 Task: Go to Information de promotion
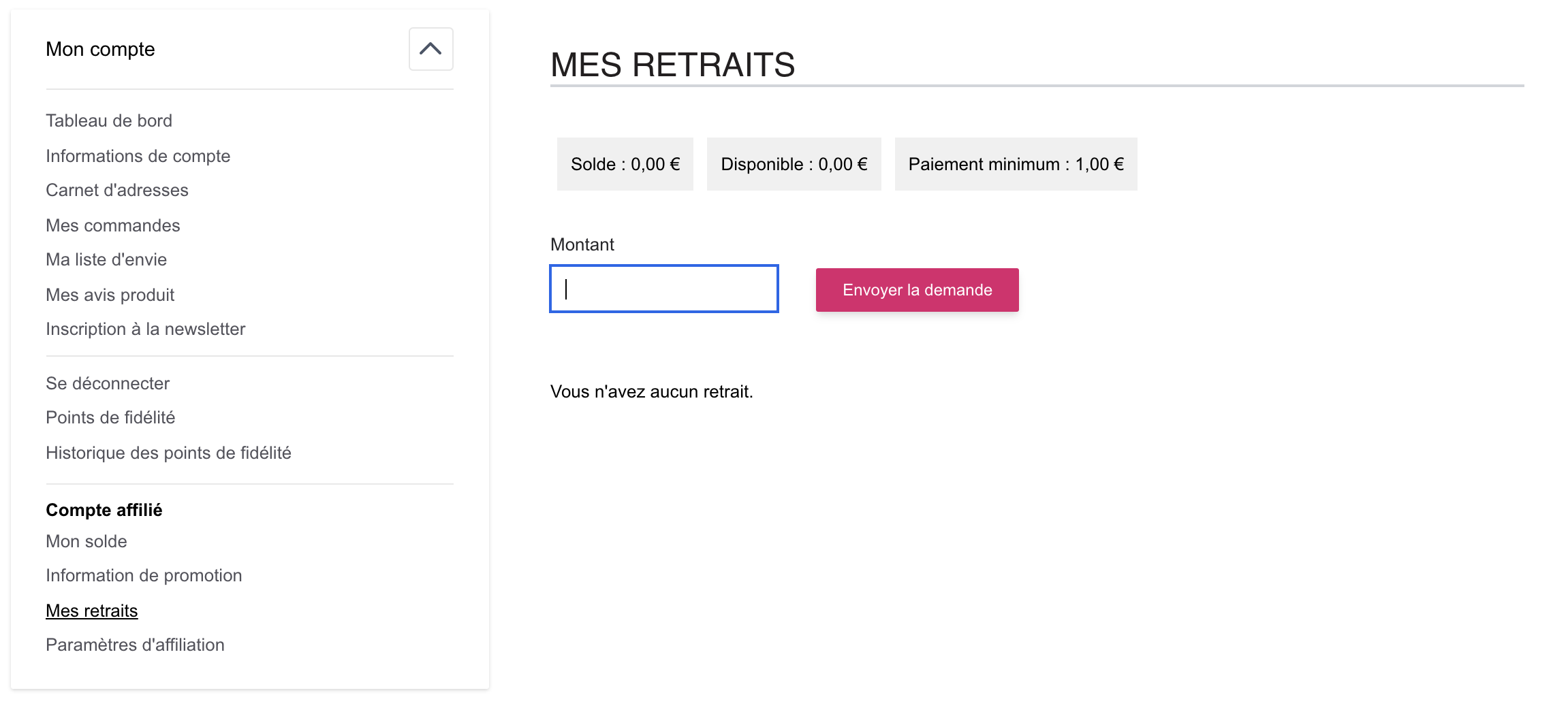(144, 575)
